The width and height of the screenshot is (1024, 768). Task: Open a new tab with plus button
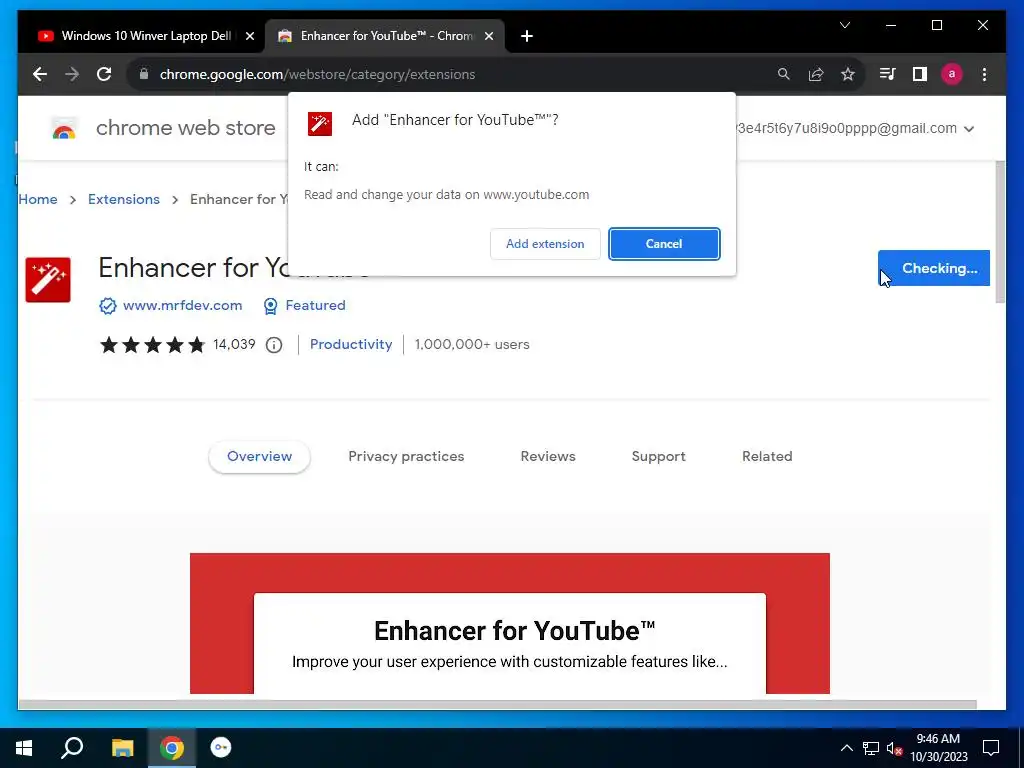527,37
